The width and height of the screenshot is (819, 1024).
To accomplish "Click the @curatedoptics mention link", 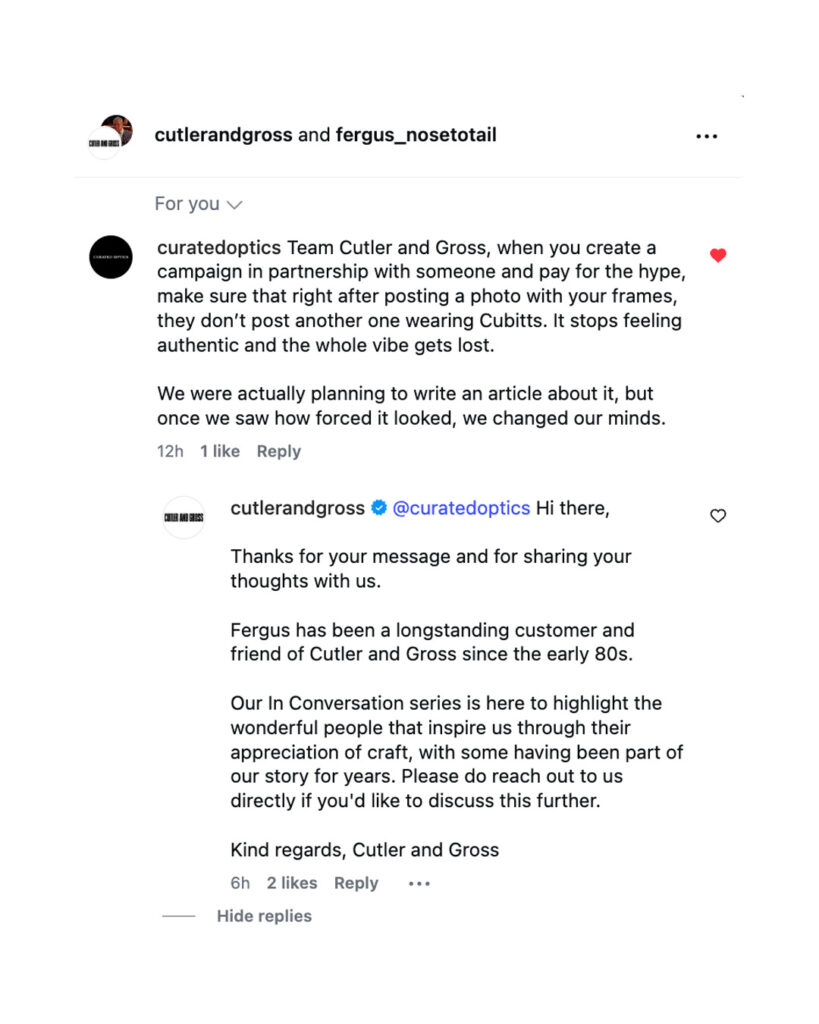I will (x=461, y=508).
